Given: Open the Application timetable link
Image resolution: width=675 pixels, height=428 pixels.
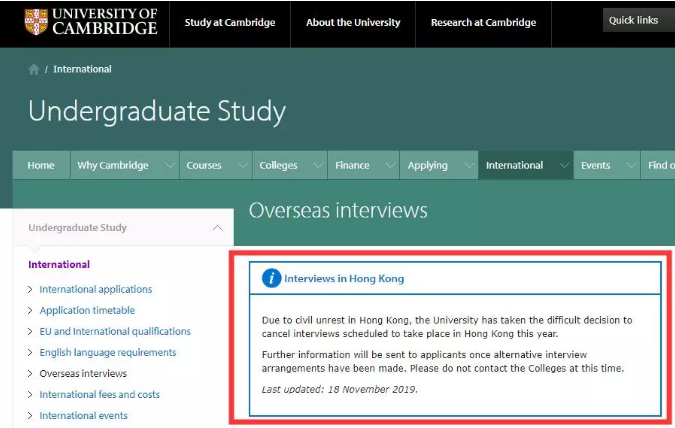Looking at the screenshot, I should tap(87, 310).
